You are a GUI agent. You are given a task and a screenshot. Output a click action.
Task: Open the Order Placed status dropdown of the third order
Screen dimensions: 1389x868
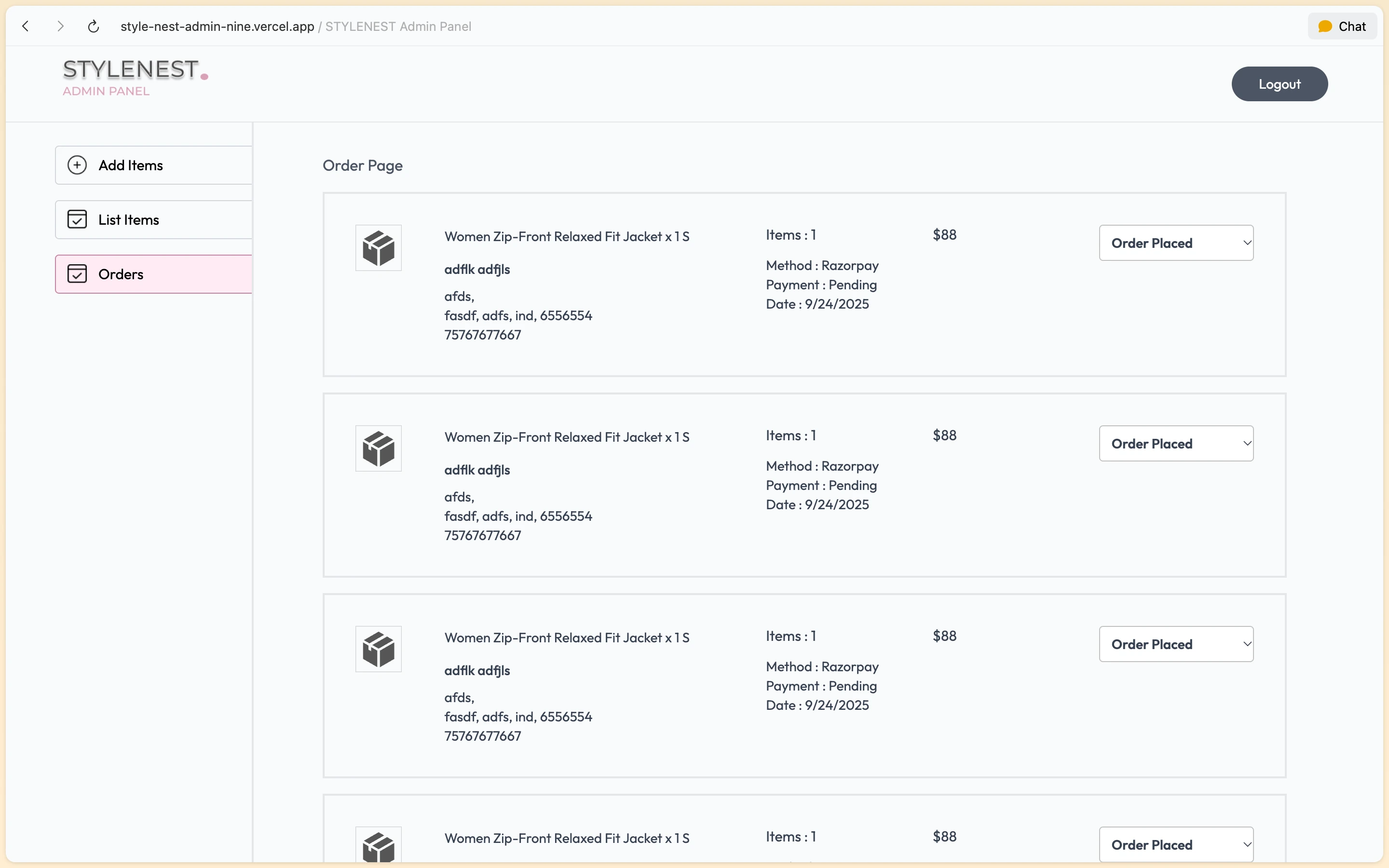[1176, 644]
